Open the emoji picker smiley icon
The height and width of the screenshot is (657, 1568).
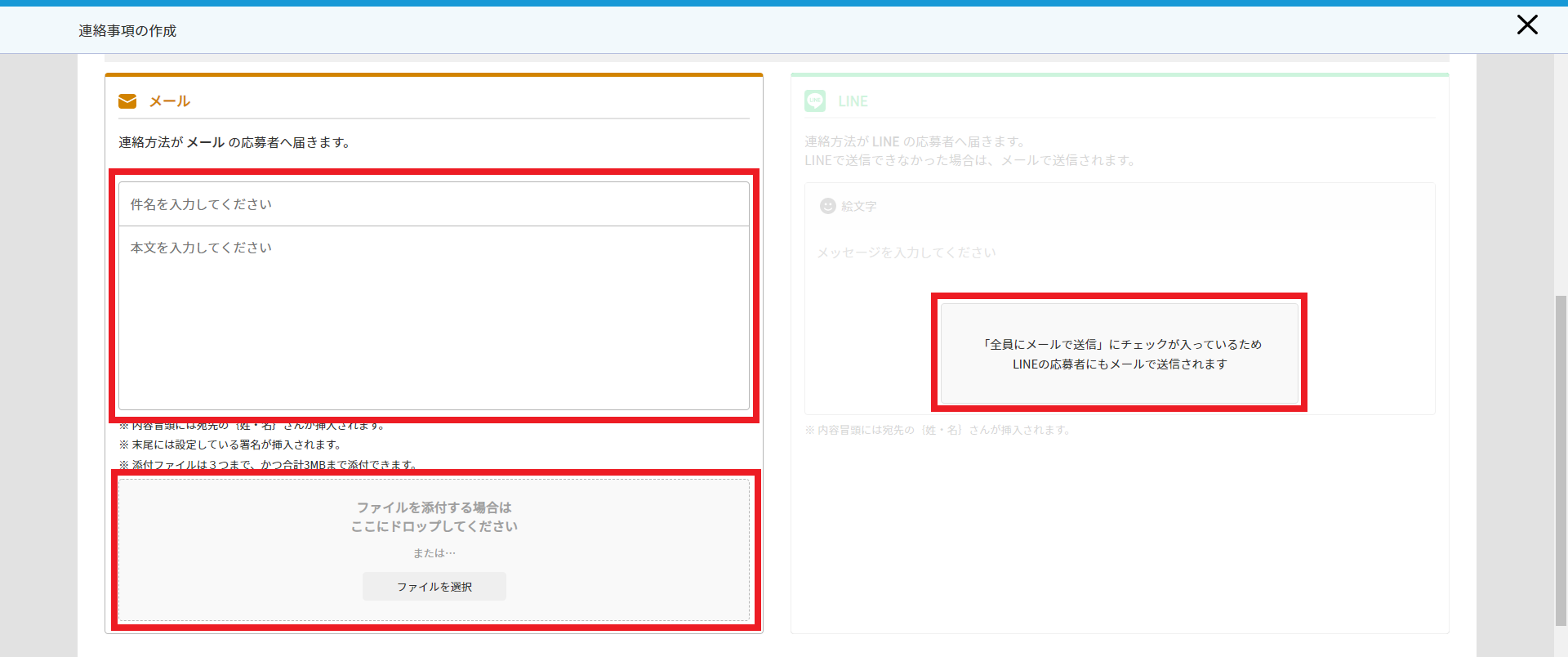827,206
